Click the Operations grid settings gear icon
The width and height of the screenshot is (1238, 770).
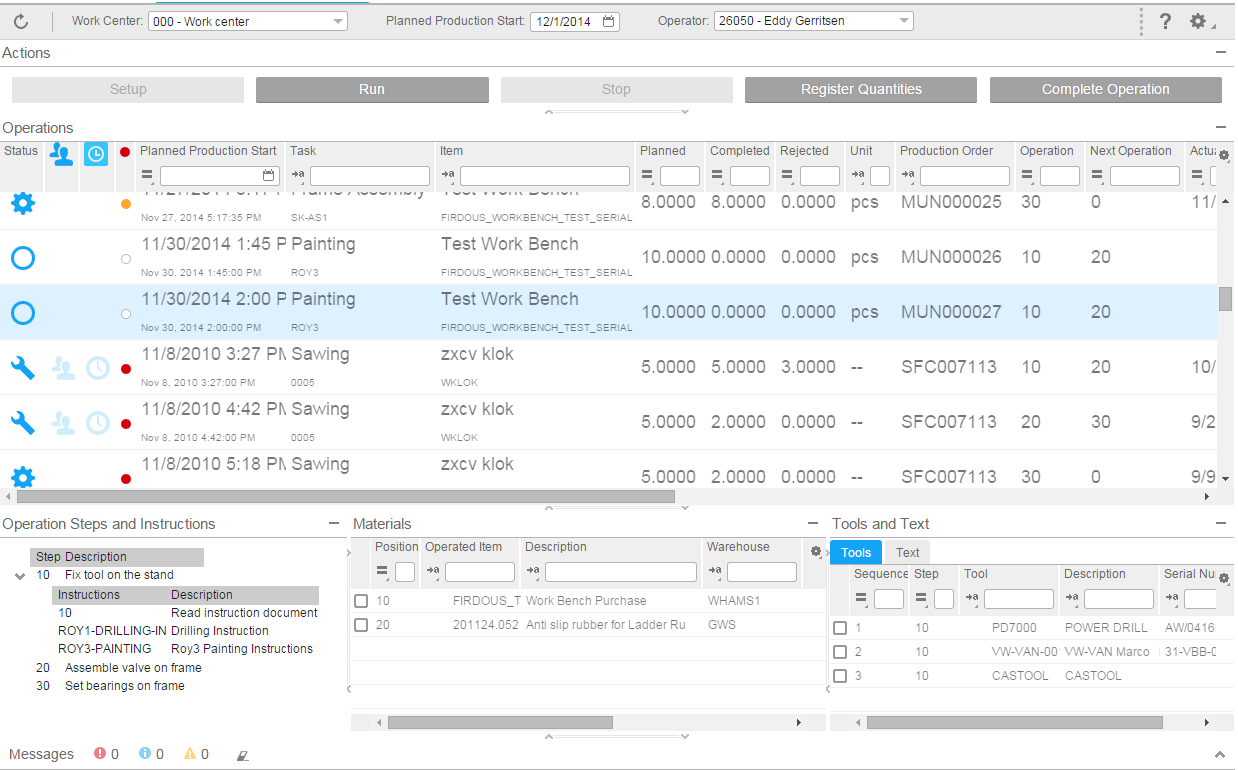tap(1224, 155)
